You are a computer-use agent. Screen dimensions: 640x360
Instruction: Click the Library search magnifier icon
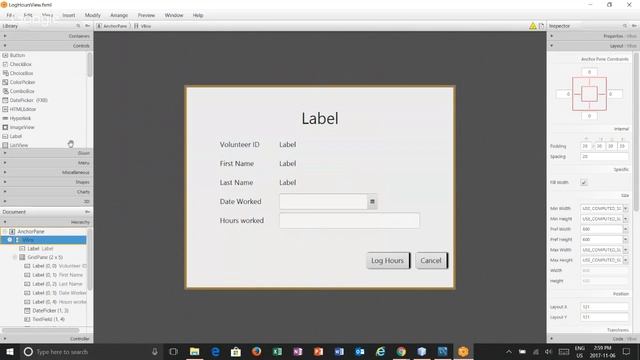(x=78, y=26)
